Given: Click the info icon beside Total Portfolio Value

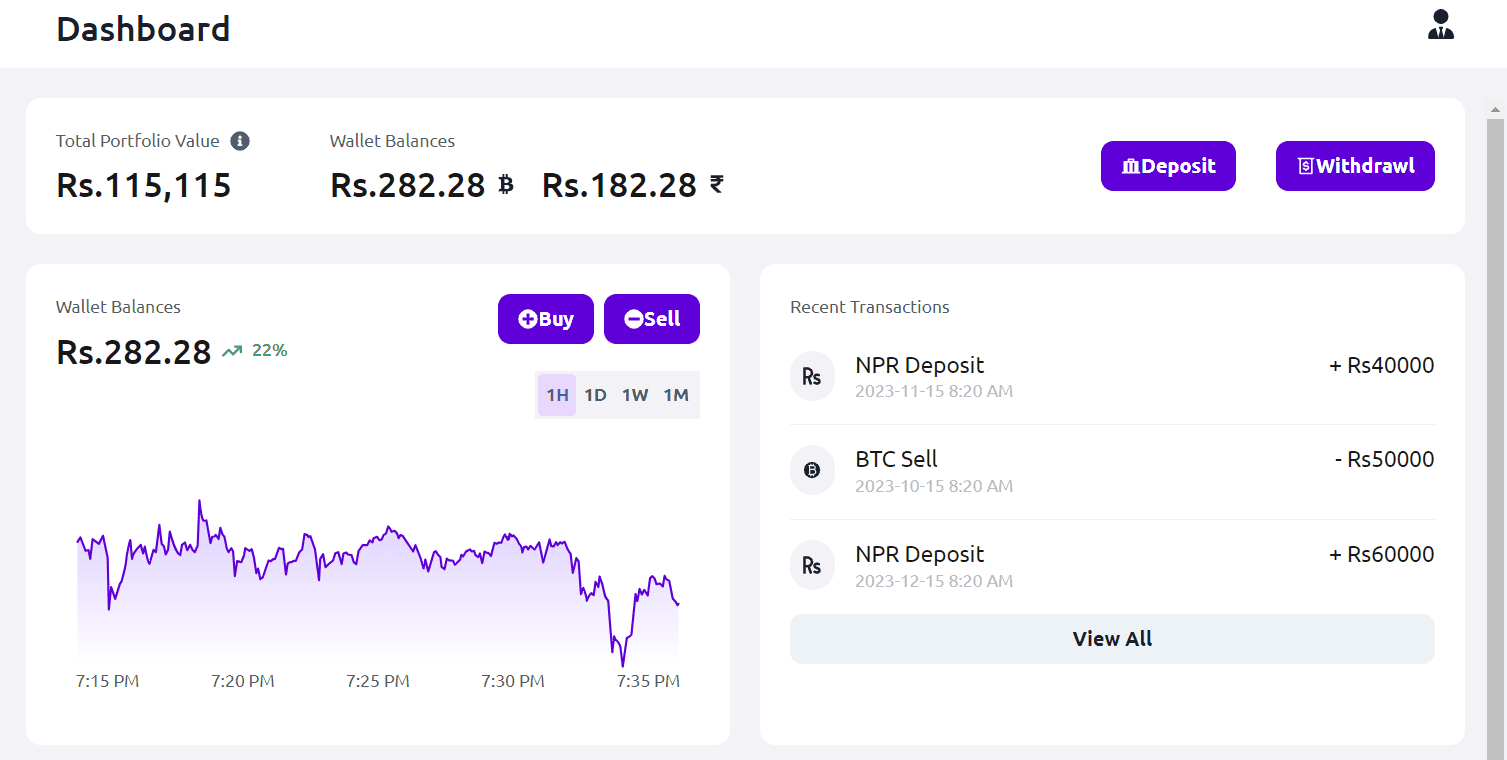Looking at the screenshot, I should [x=239, y=141].
